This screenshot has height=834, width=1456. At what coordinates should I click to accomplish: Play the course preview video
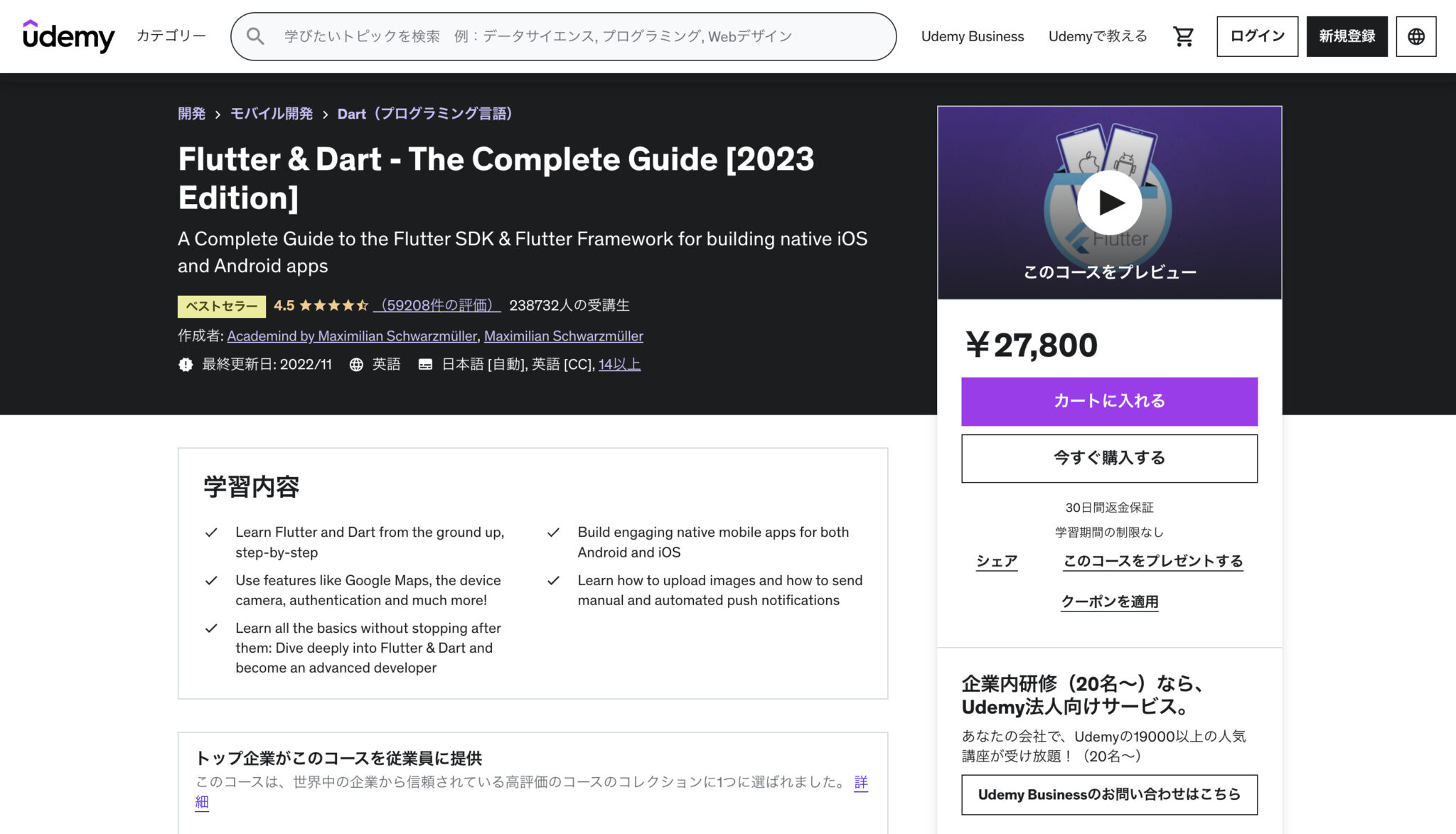pos(1110,202)
